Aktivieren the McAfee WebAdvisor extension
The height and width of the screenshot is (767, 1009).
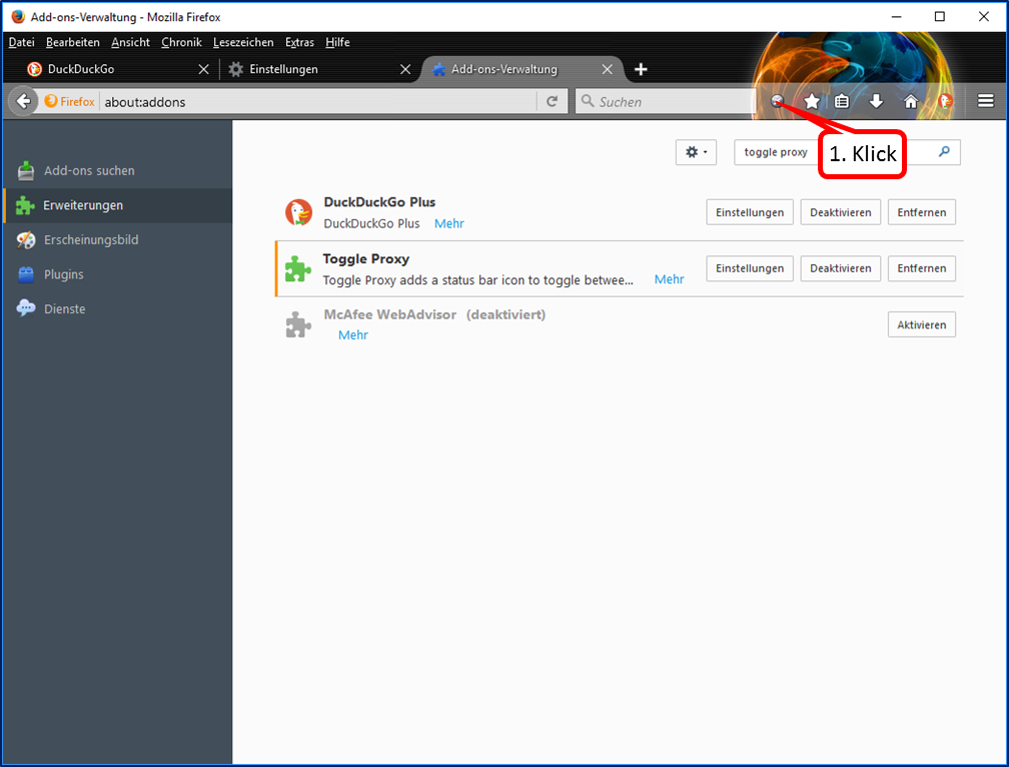(x=921, y=325)
